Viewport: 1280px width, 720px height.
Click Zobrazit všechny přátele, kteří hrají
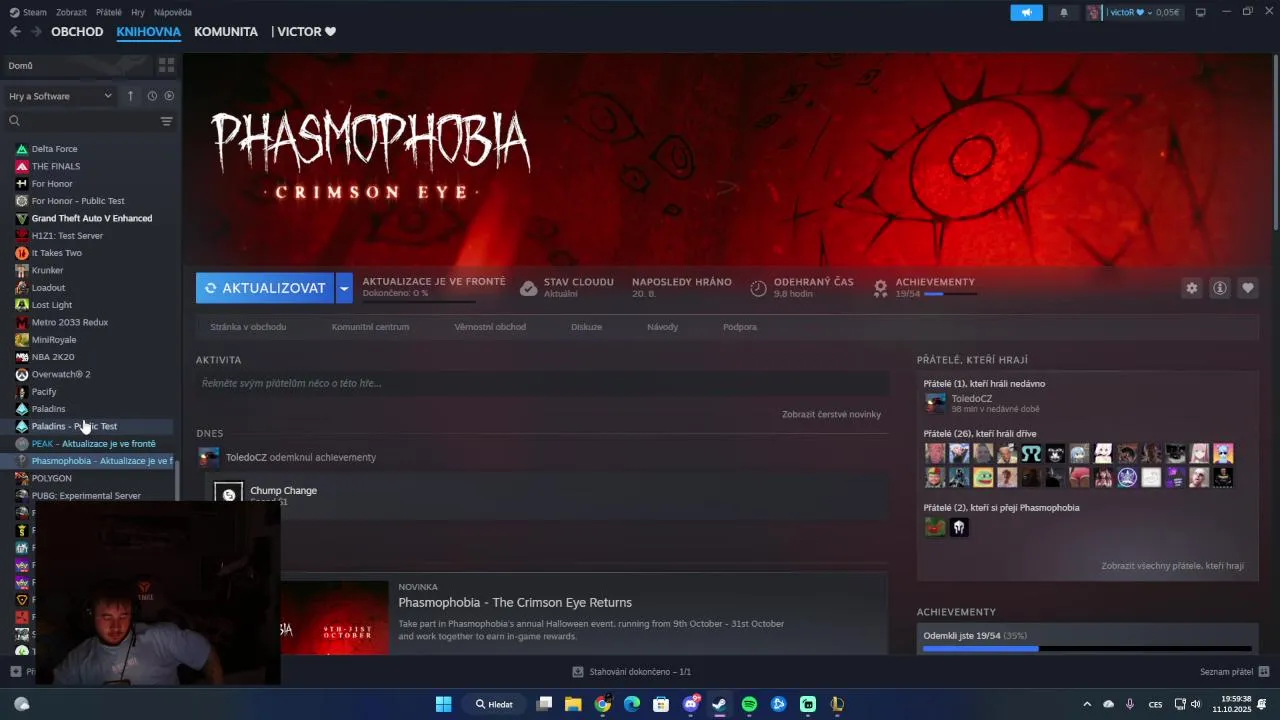click(1173, 566)
